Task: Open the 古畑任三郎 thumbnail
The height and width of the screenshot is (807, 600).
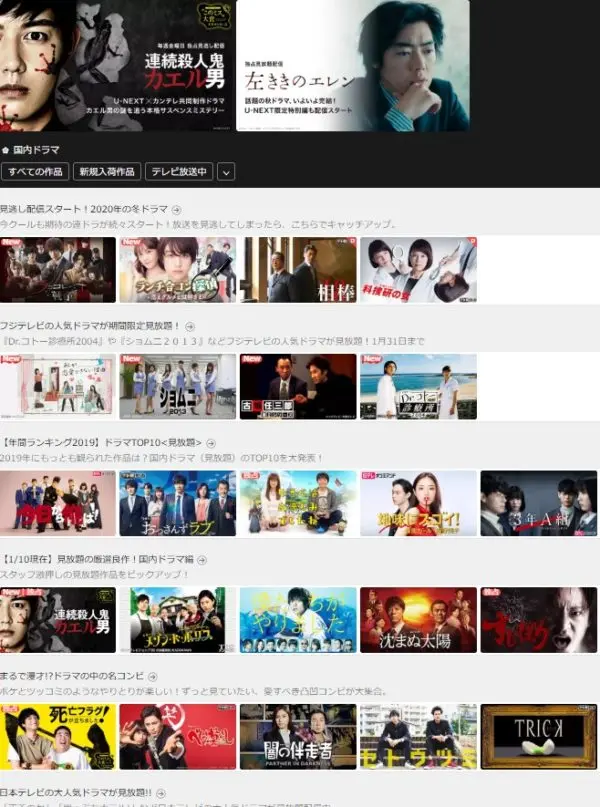Action: click(298, 387)
